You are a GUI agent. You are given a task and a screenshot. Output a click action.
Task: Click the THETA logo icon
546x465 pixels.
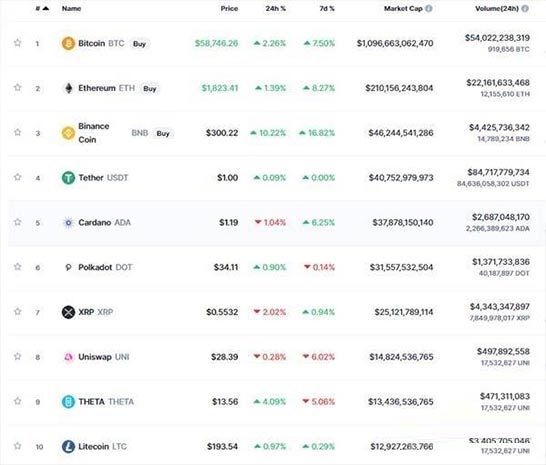point(68,402)
